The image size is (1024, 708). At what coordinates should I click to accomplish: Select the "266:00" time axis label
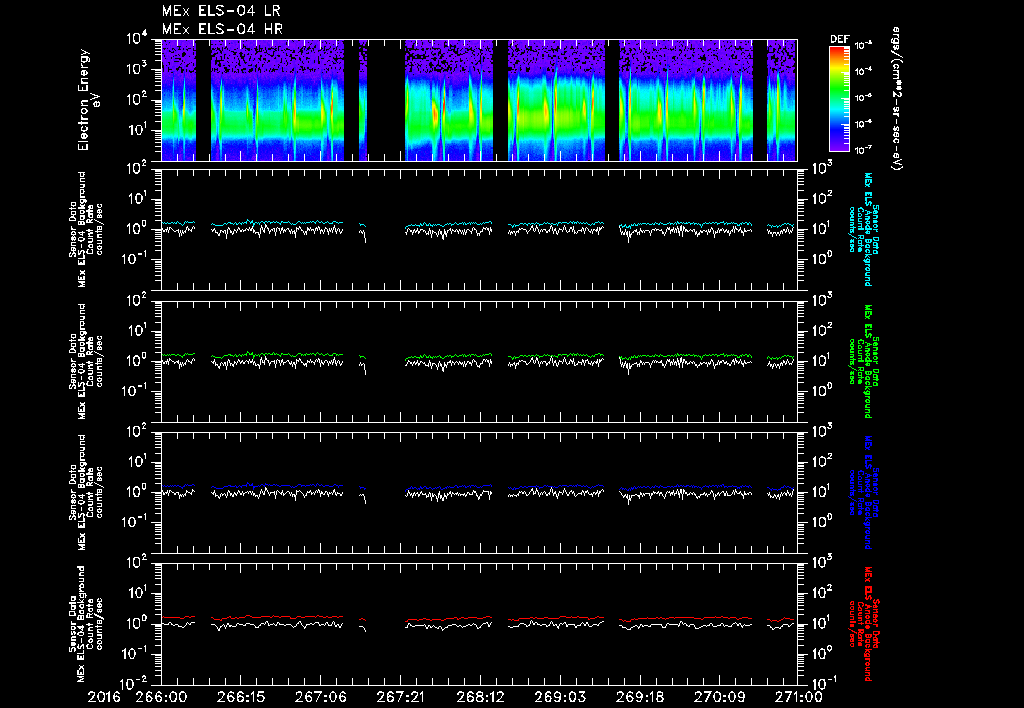[161, 697]
